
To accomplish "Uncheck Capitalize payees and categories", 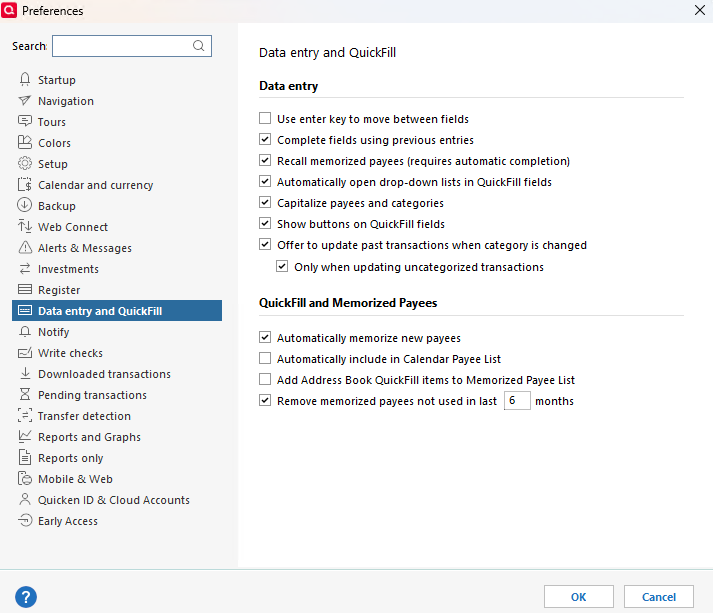I will pos(265,202).
